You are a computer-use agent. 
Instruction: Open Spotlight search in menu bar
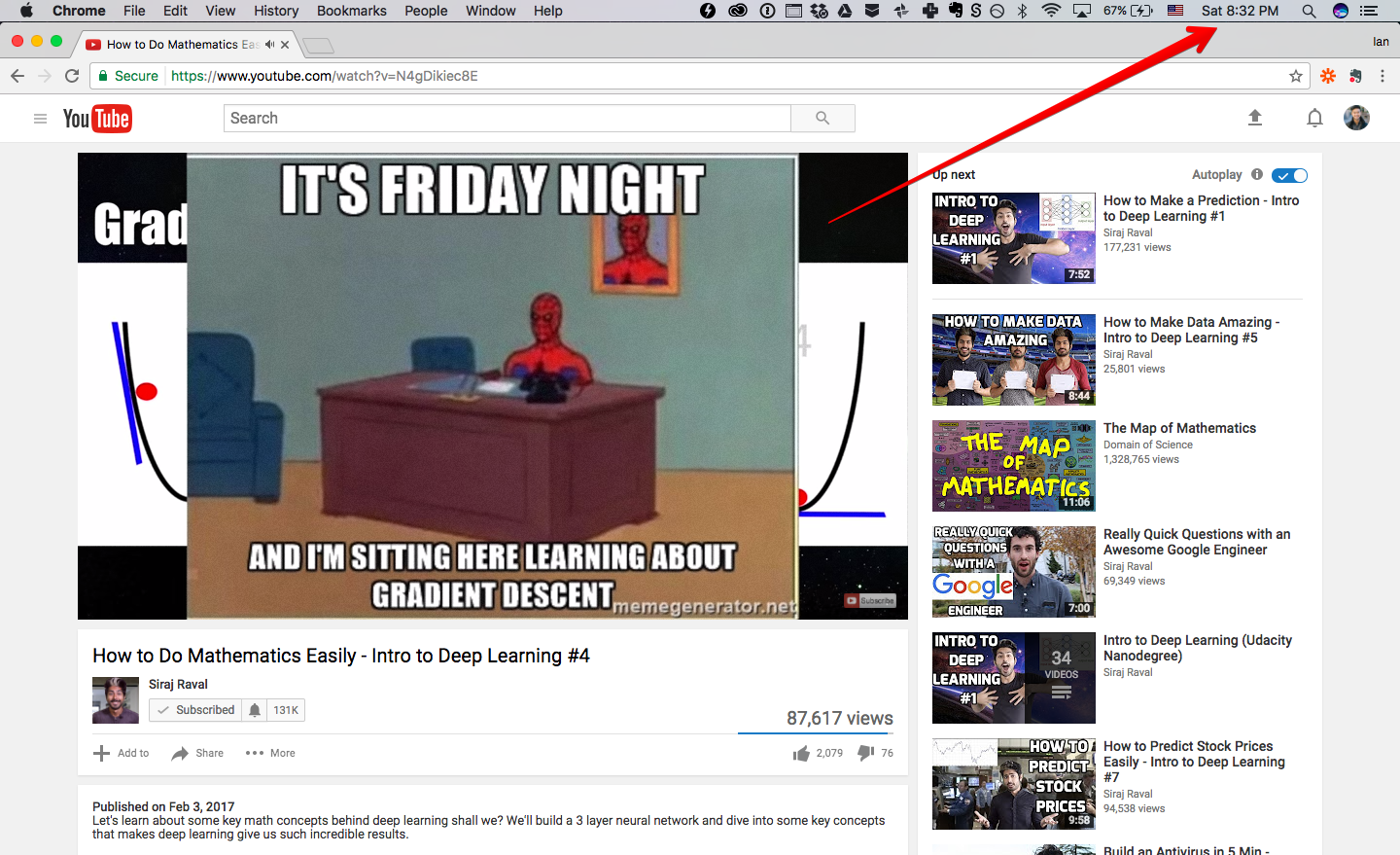(x=1309, y=11)
